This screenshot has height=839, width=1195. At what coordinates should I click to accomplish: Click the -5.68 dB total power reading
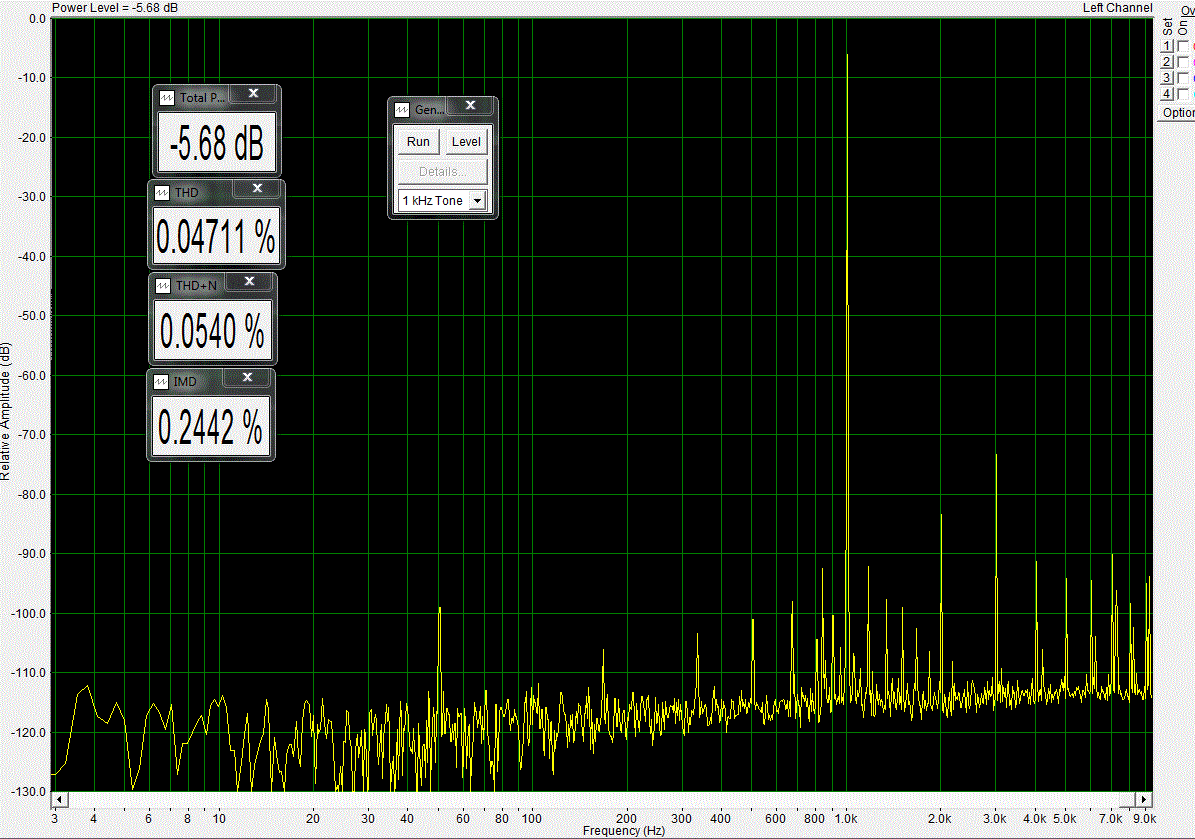click(217, 143)
